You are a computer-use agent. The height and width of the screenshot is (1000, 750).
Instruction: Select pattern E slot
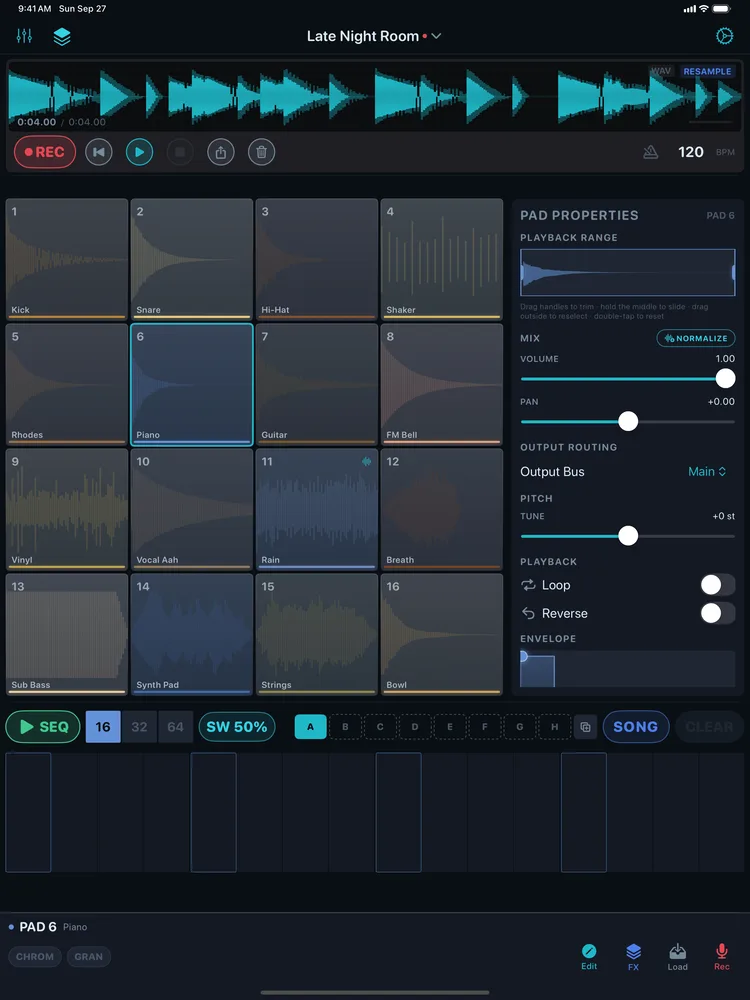[450, 726]
